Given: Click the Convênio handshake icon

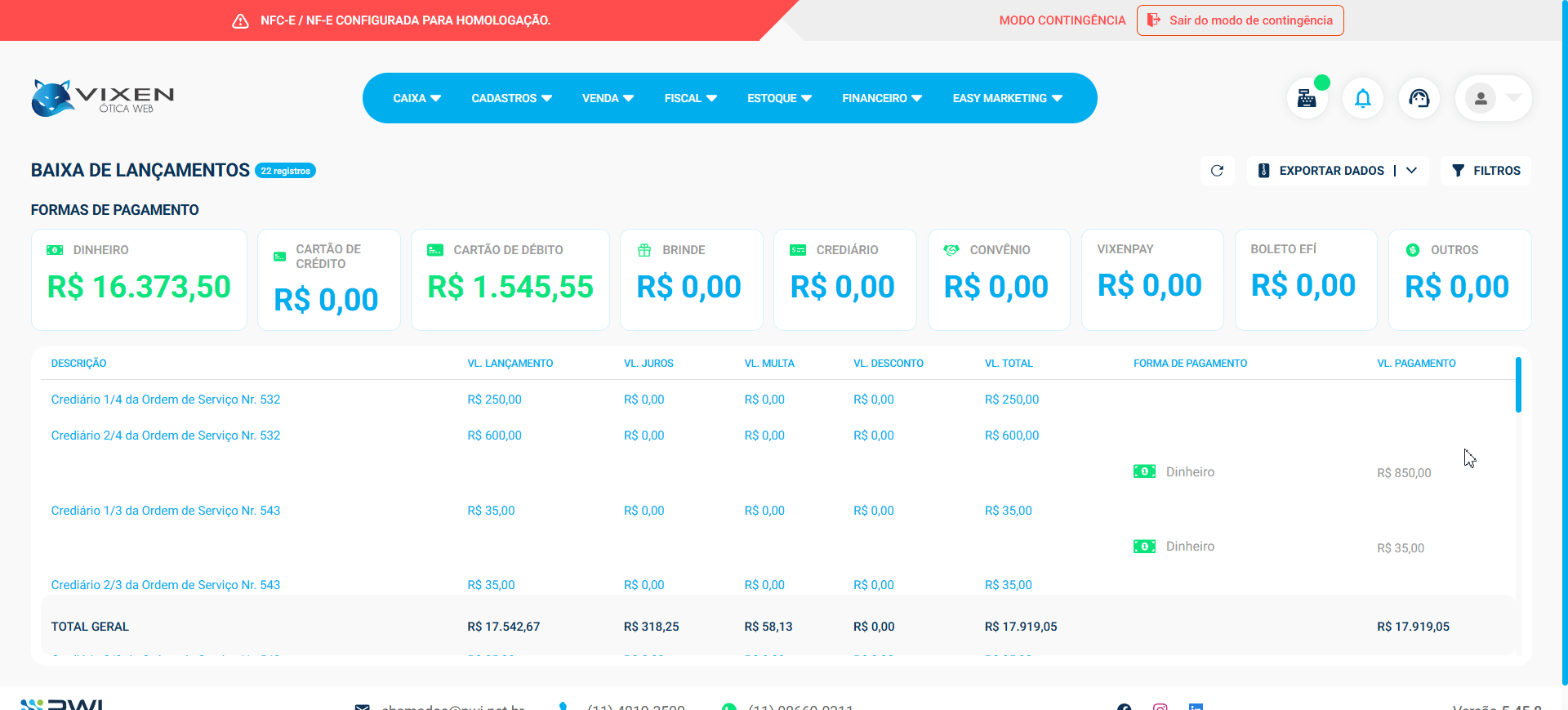Looking at the screenshot, I should [x=951, y=250].
